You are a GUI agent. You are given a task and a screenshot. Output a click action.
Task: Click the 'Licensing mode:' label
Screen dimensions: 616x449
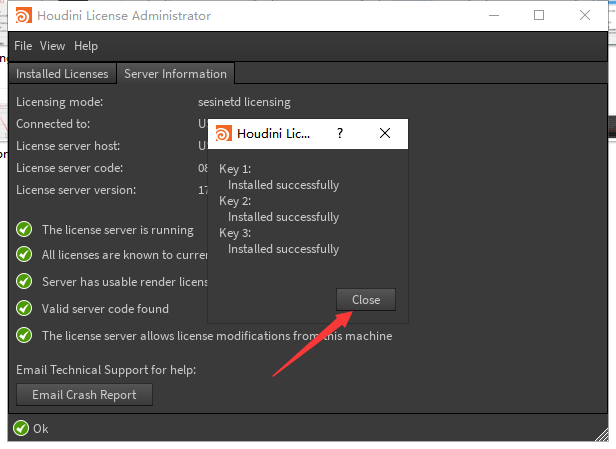click(x=59, y=102)
